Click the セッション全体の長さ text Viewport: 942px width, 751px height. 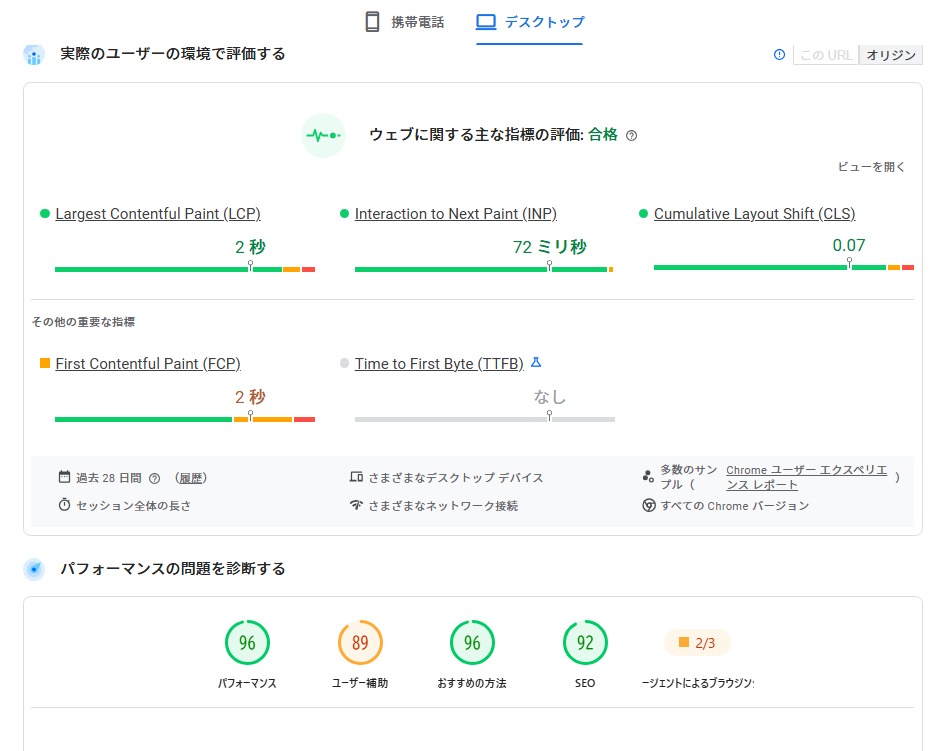click(134, 506)
